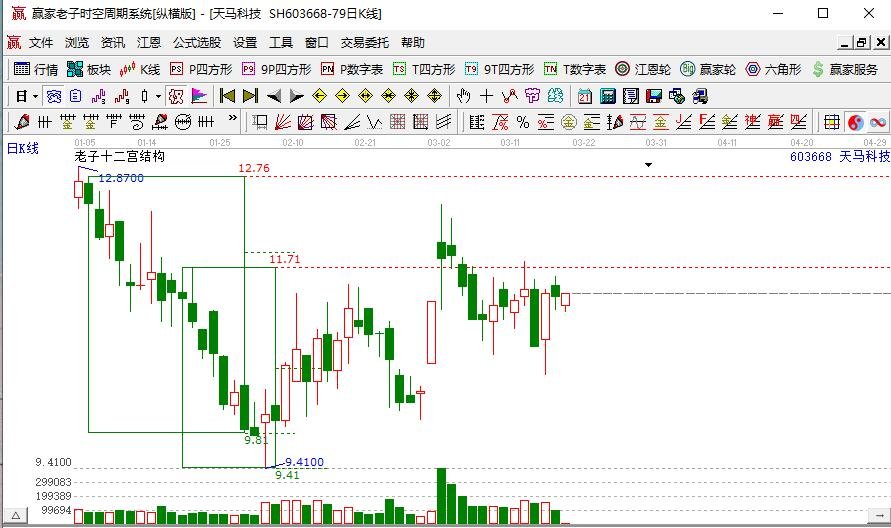Click the blue infinity loop icon

pyautogui.click(x=878, y=122)
